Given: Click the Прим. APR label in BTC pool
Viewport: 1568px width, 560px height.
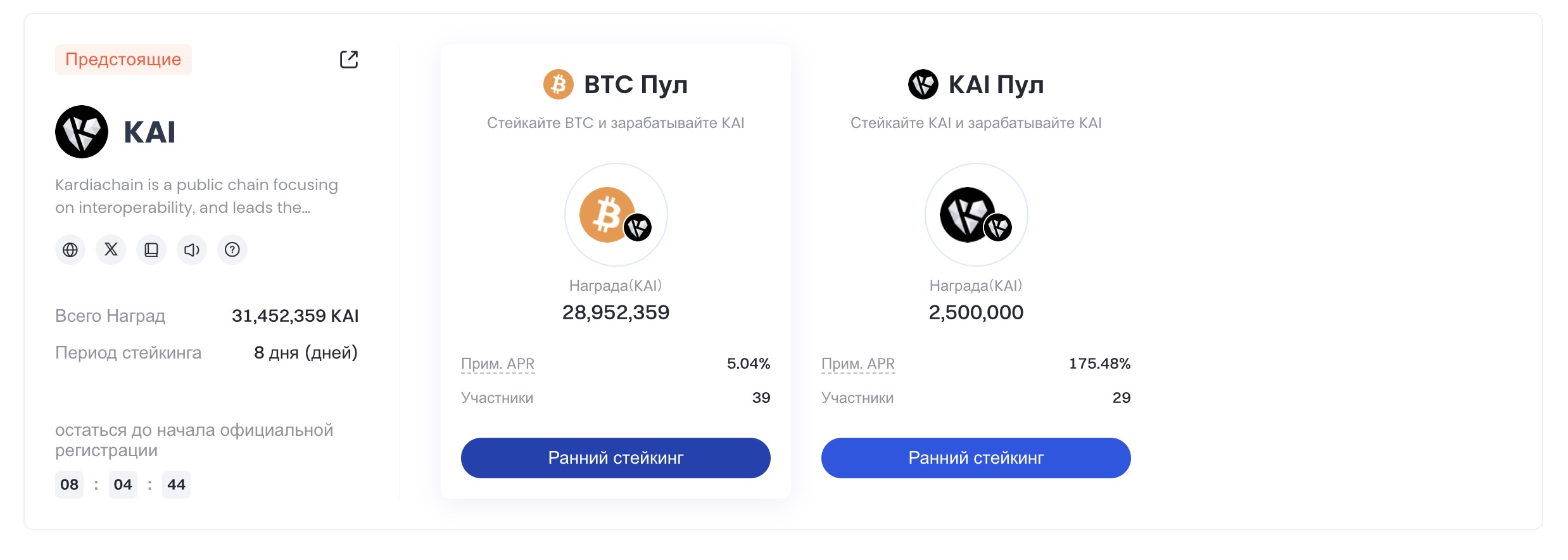Looking at the screenshot, I should (x=498, y=364).
